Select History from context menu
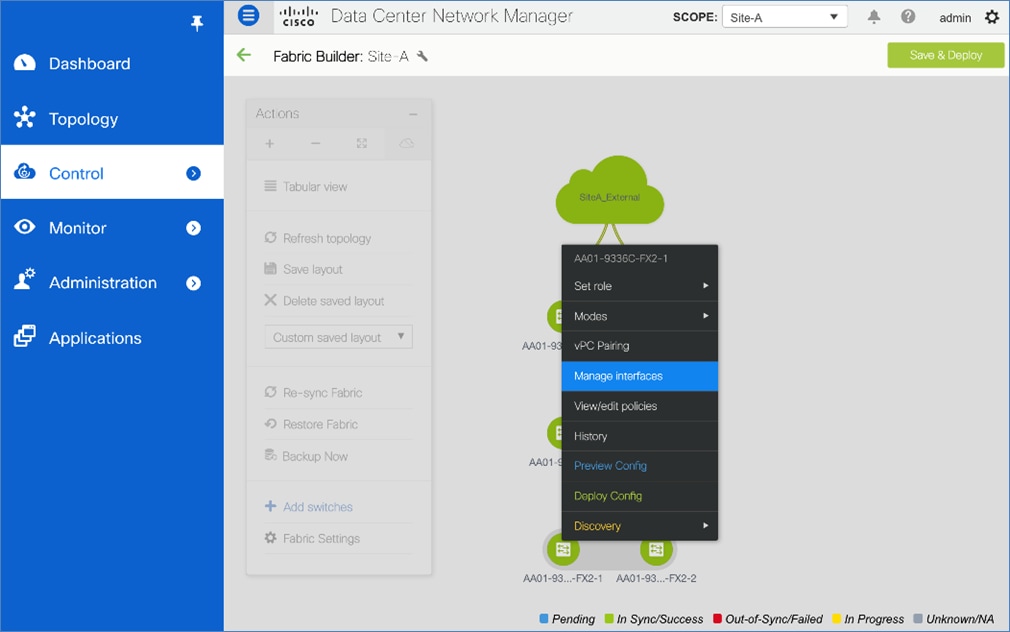This screenshot has height=632, width=1010. point(640,436)
